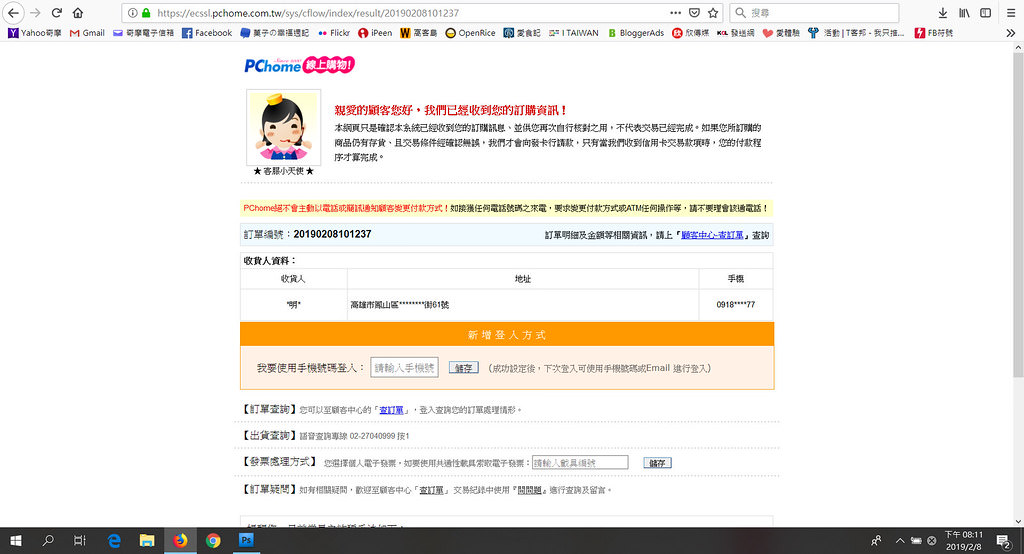Click the taskbar clock showing 下午 08:11
The image size is (1024, 554).
[x=964, y=540]
